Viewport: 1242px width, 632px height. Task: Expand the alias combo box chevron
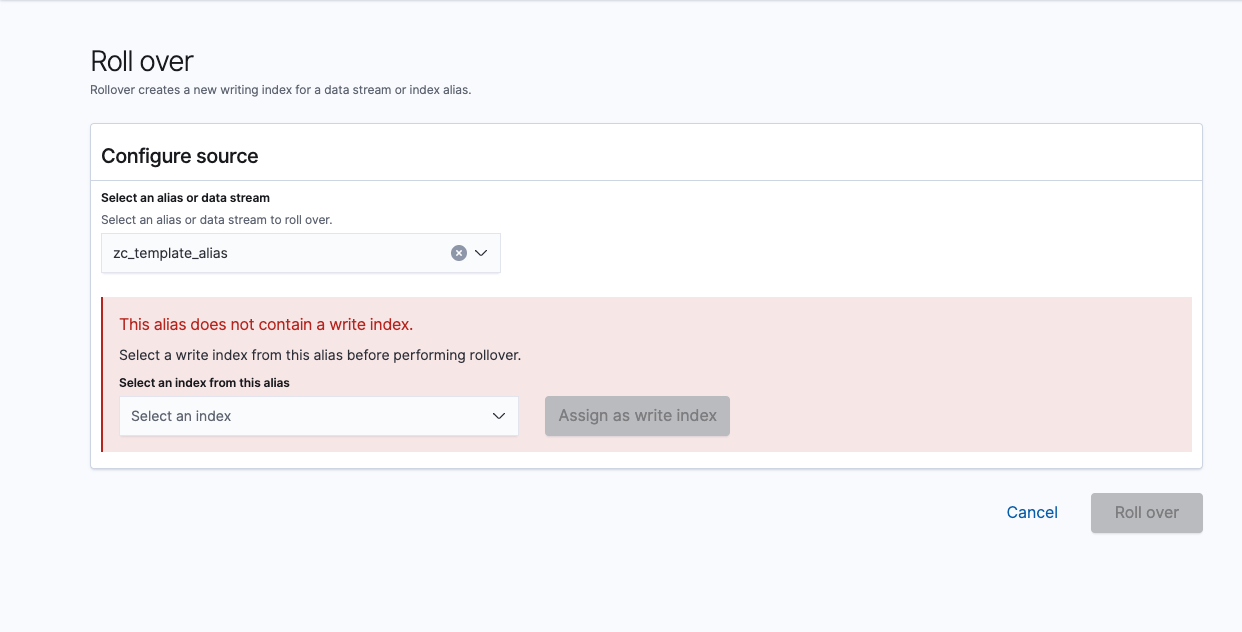(481, 253)
